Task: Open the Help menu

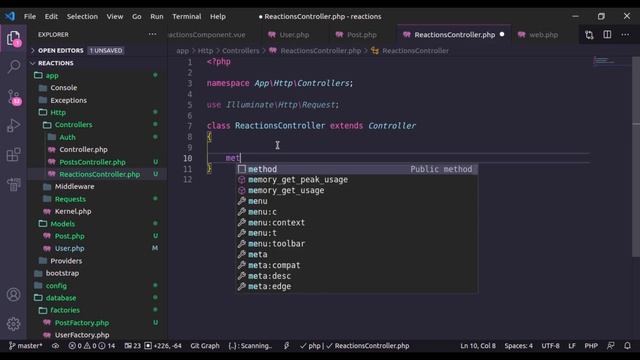Action: pyautogui.click(x=218, y=16)
